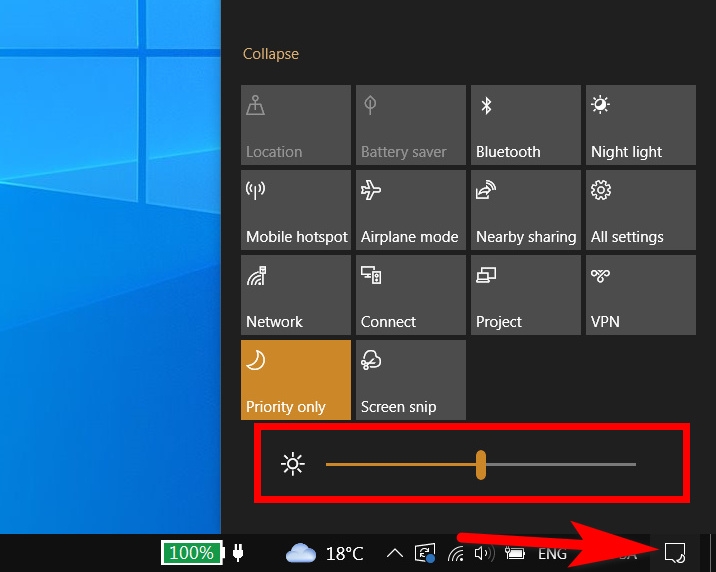Open All settings tile
This screenshot has width=716, height=572.
(641, 210)
